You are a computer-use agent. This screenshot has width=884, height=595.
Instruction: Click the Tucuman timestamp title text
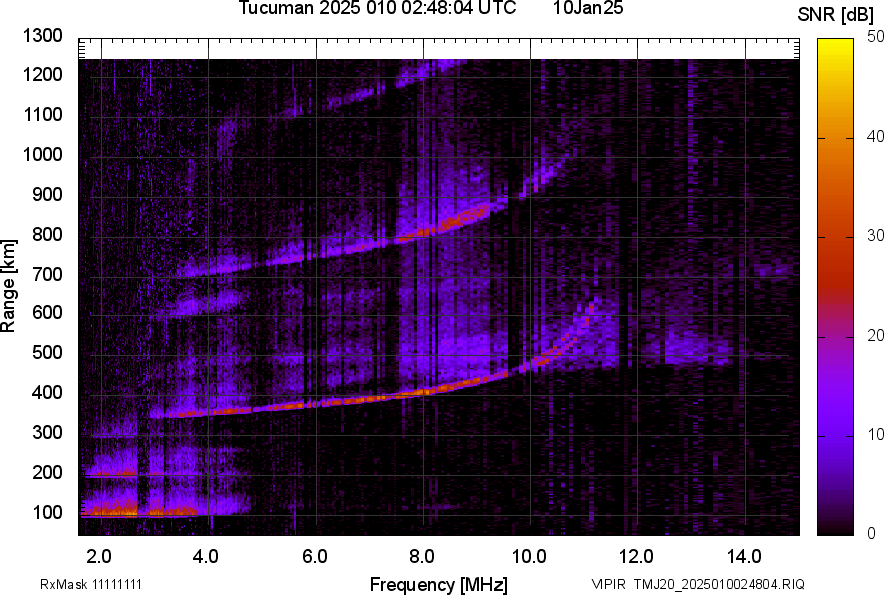tap(377, 9)
